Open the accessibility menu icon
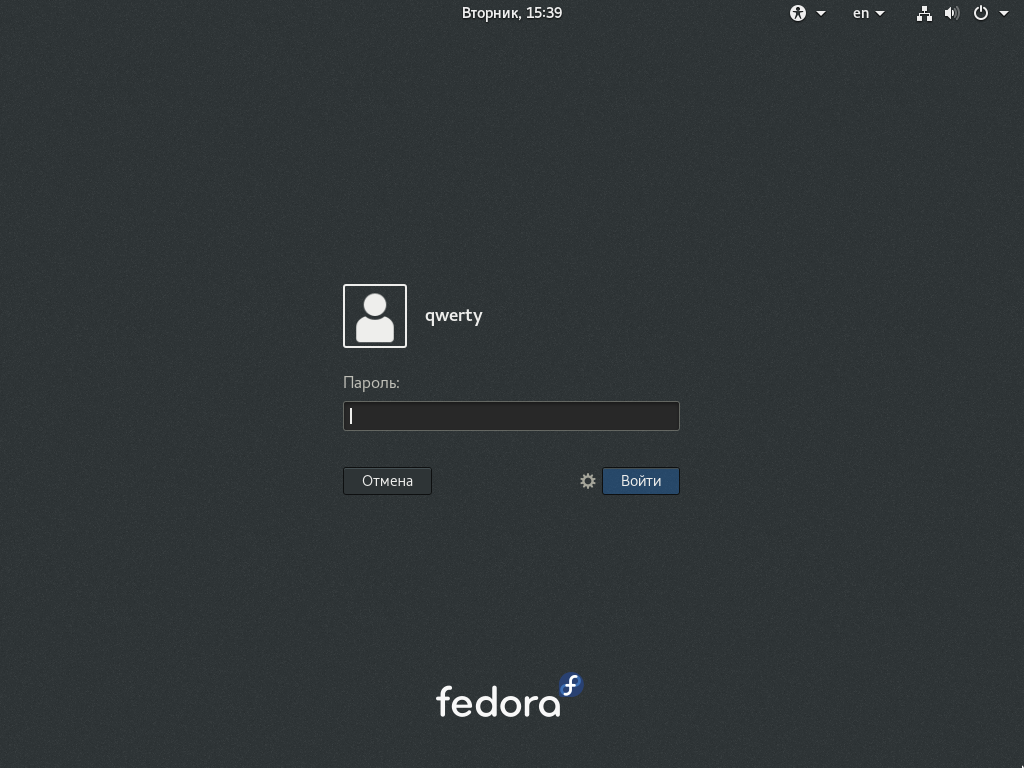 (797, 13)
